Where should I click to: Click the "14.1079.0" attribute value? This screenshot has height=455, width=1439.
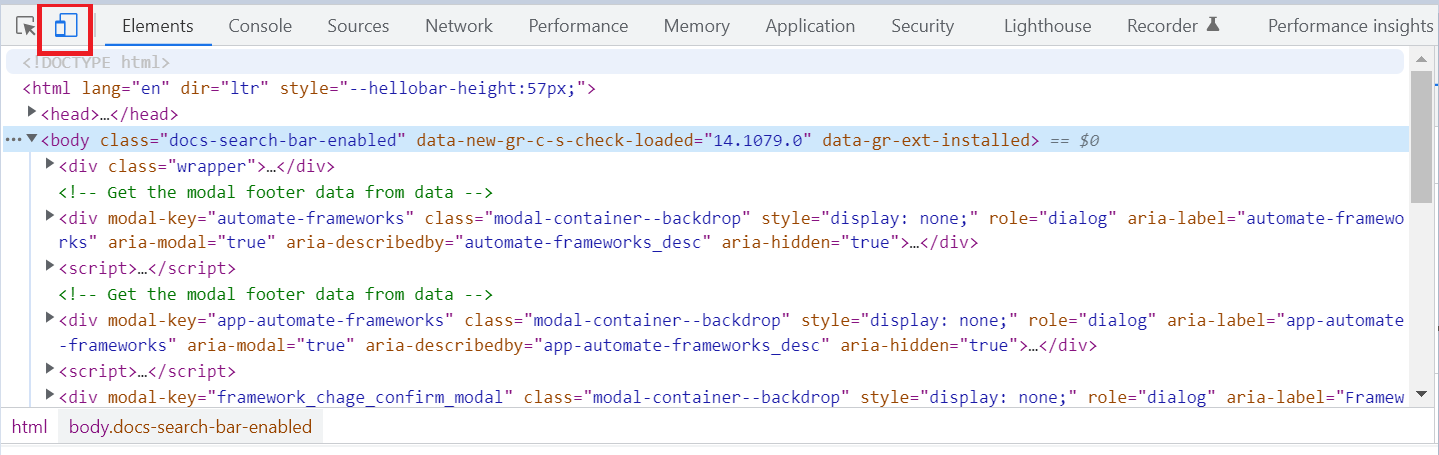758,140
